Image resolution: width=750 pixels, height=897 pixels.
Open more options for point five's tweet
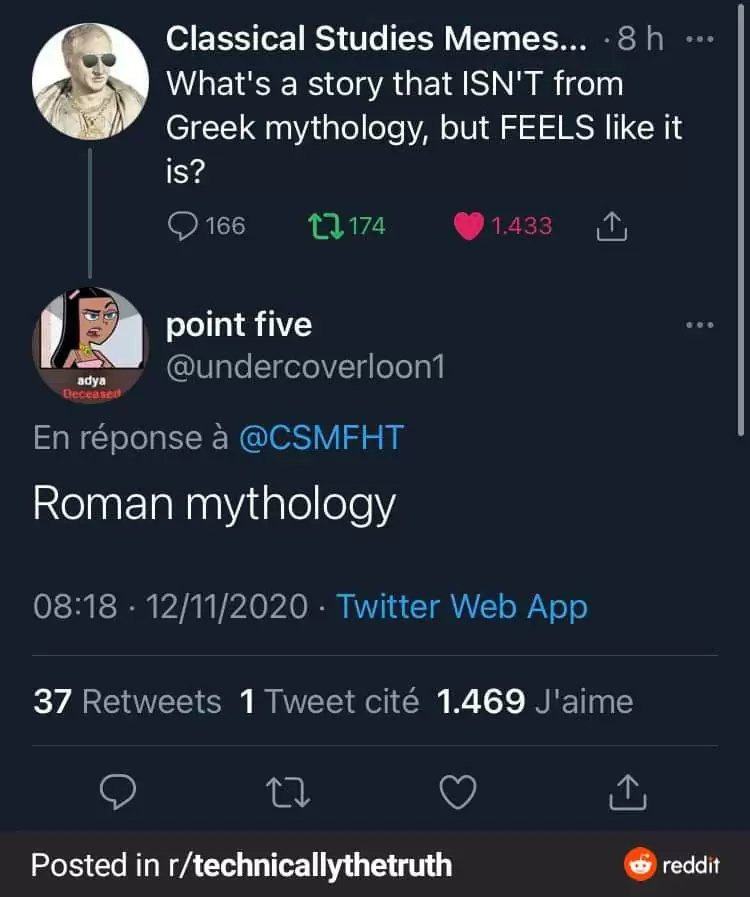(x=700, y=325)
